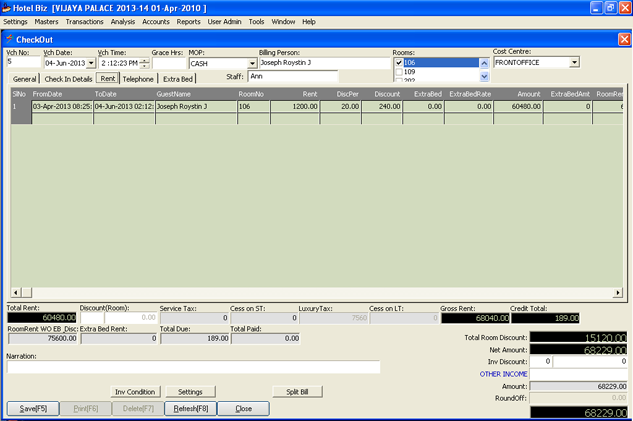Open the Analysis menu
Screen dimensions: 633x421
pos(123,22)
